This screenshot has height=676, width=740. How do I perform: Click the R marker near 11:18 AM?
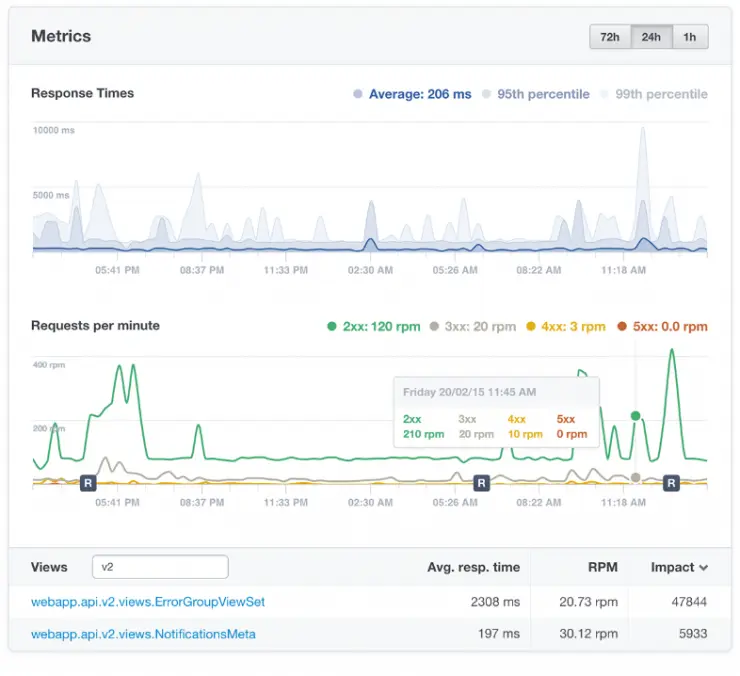671,483
